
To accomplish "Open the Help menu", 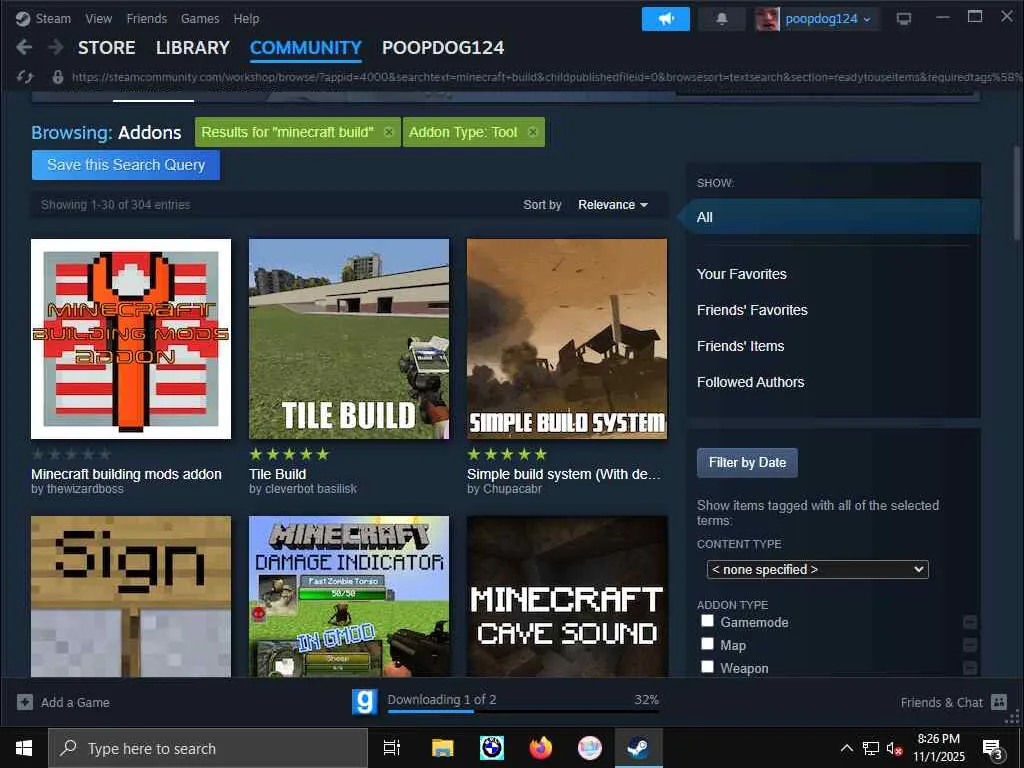I will [x=246, y=19].
